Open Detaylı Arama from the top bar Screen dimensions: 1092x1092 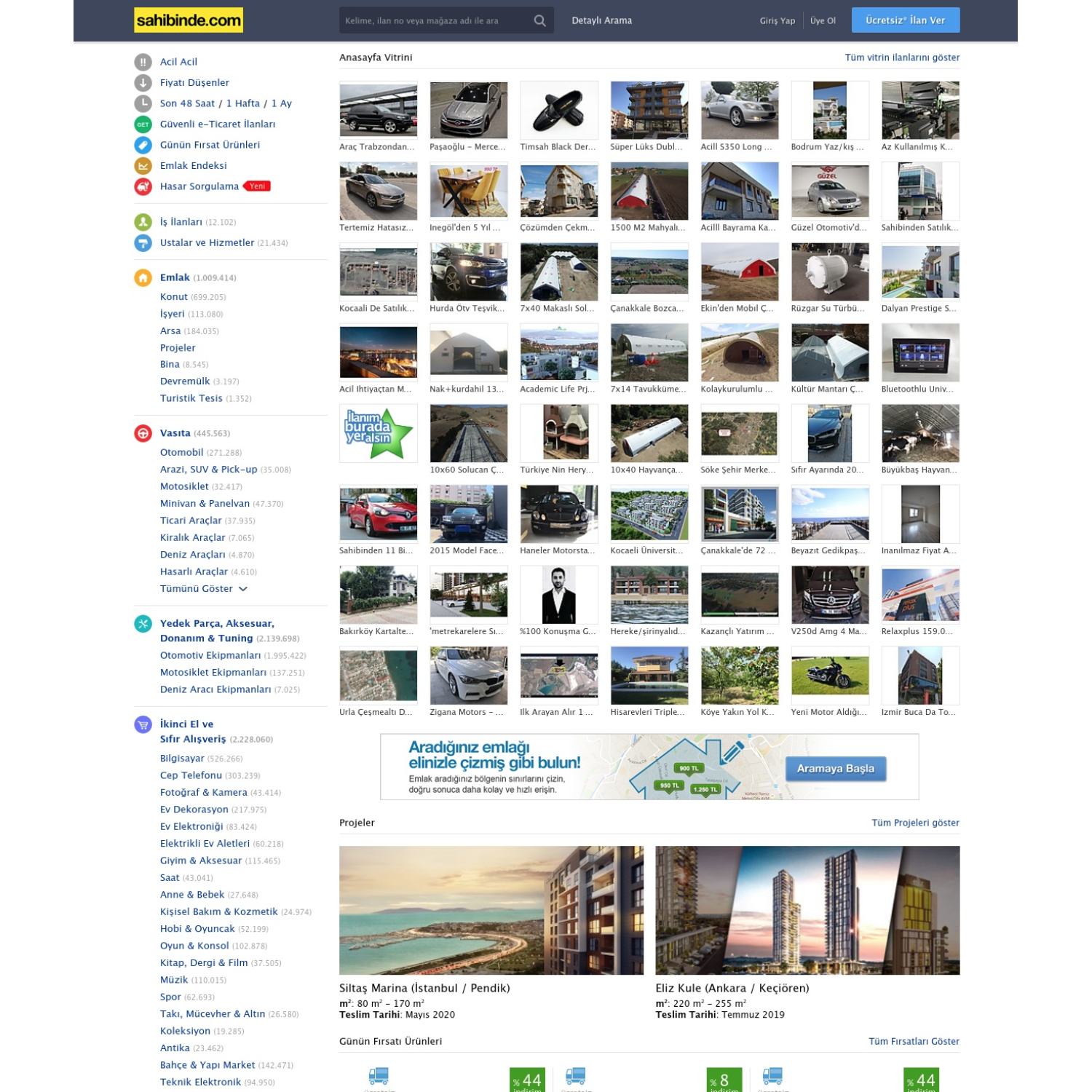click(x=603, y=21)
